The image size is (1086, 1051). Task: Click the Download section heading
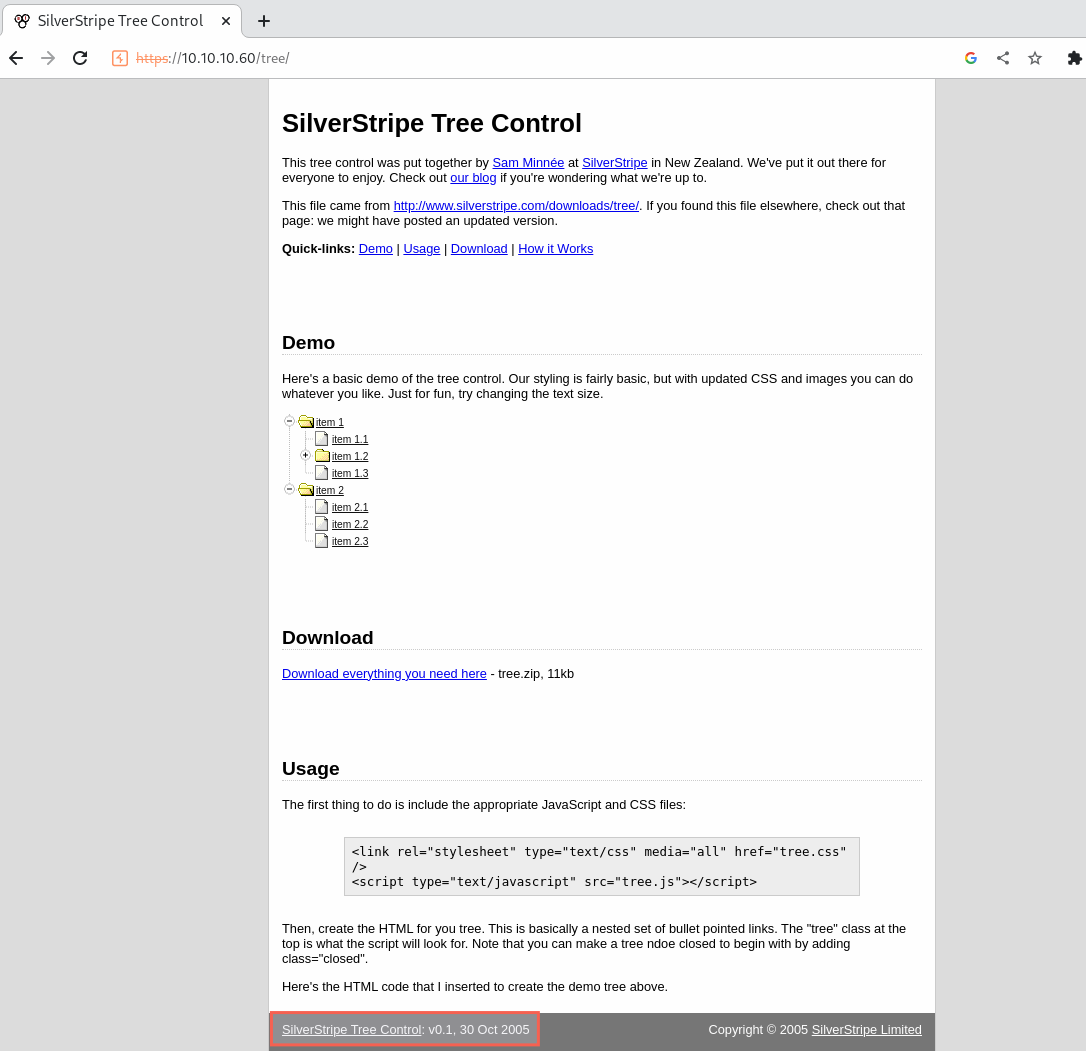coord(328,638)
